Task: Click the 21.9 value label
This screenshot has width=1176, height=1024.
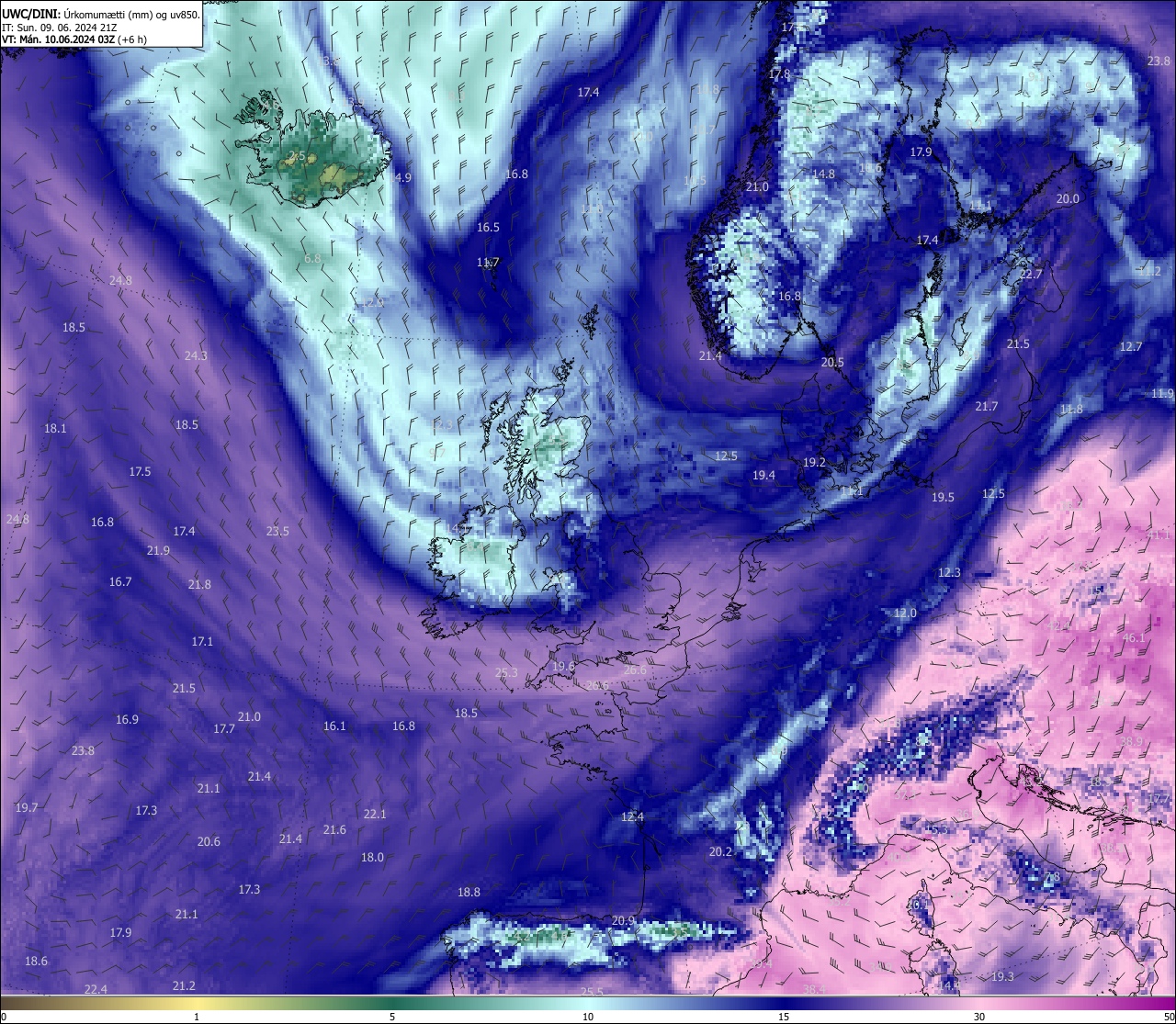Action: tap(158, 550)
